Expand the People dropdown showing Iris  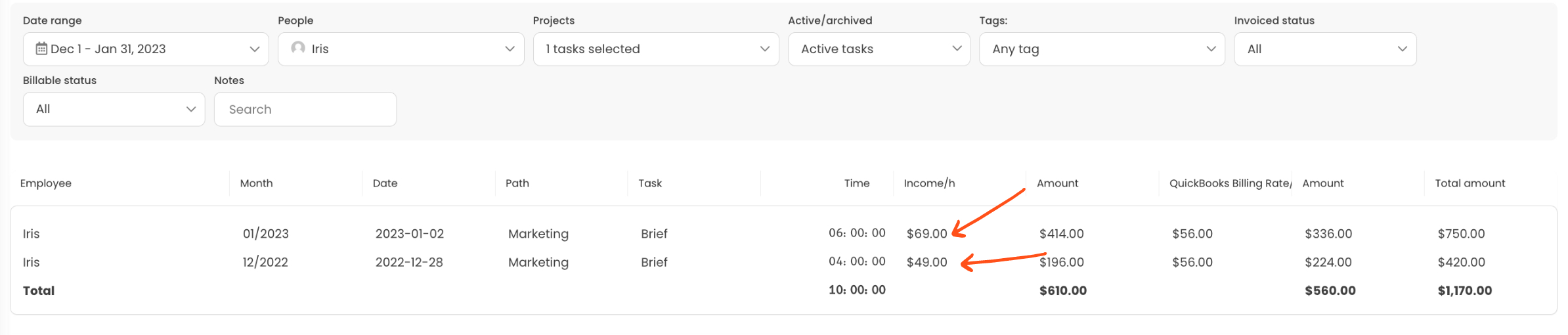click(x=401, y=49)
